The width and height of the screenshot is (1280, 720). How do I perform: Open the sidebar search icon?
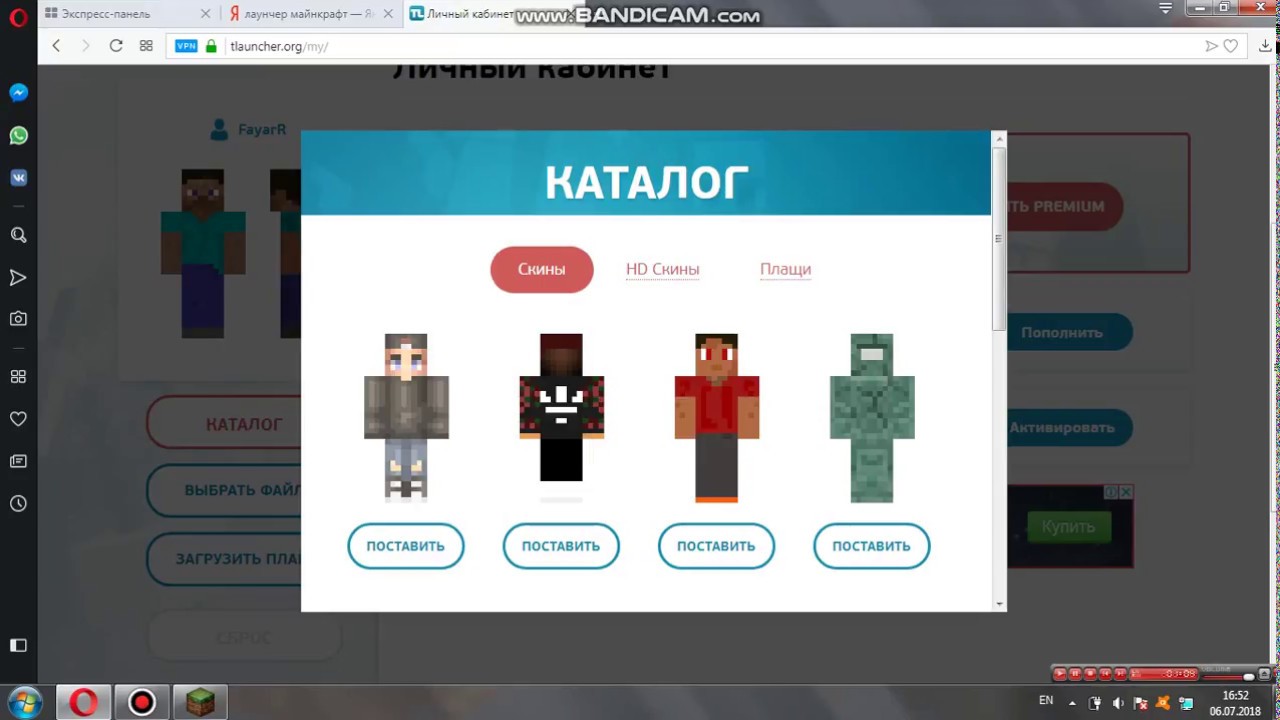[18, 235]
